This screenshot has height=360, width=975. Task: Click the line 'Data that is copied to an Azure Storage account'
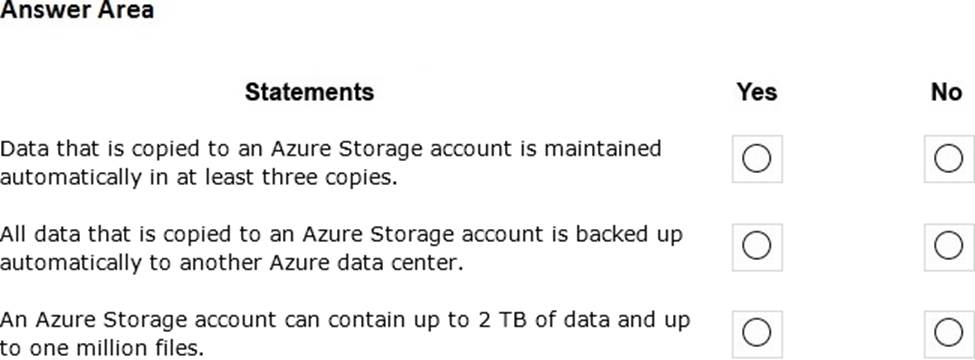(x=331, y=149)
